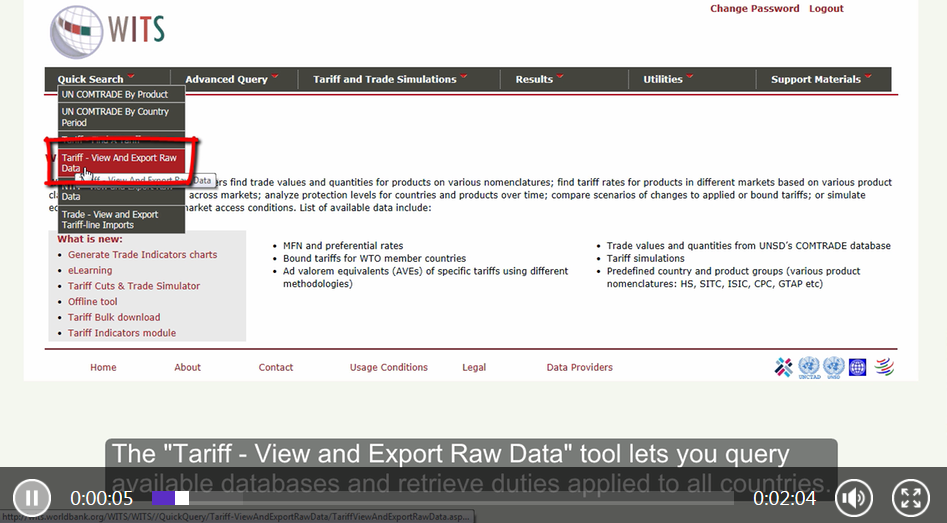Click the WITS globe logo
This screenshot has width=947, height=523.
click(x=76, y=32)
